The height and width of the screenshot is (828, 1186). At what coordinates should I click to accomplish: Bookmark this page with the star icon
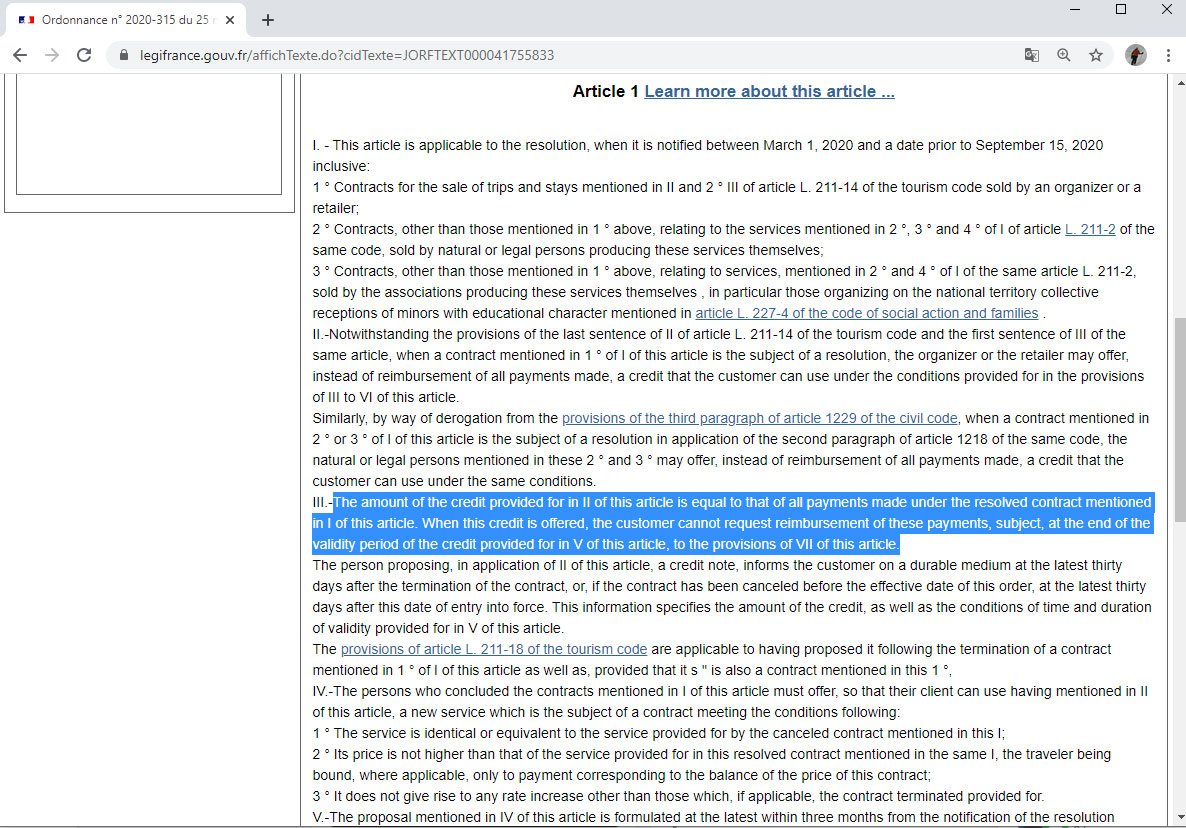(x=1095, y=55)
